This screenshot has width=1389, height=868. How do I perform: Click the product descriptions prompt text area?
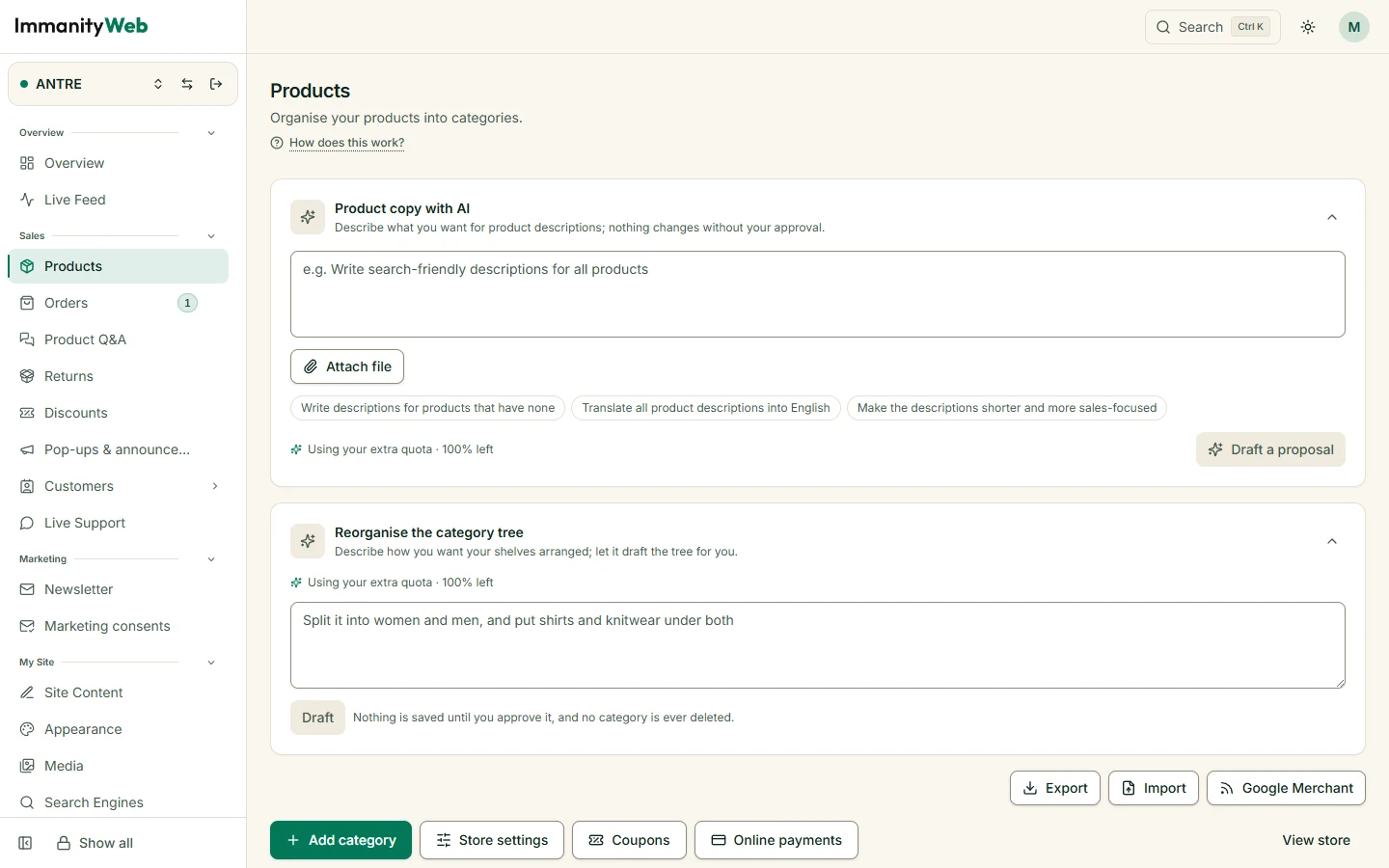point(818,294)
